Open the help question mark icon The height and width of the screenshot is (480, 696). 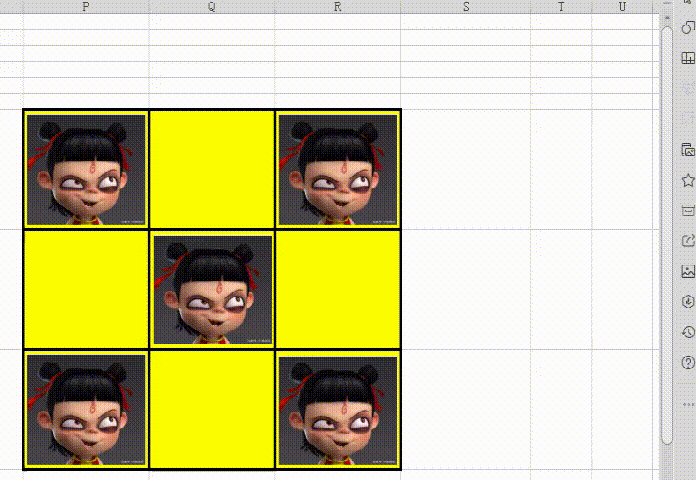point(688,362)
